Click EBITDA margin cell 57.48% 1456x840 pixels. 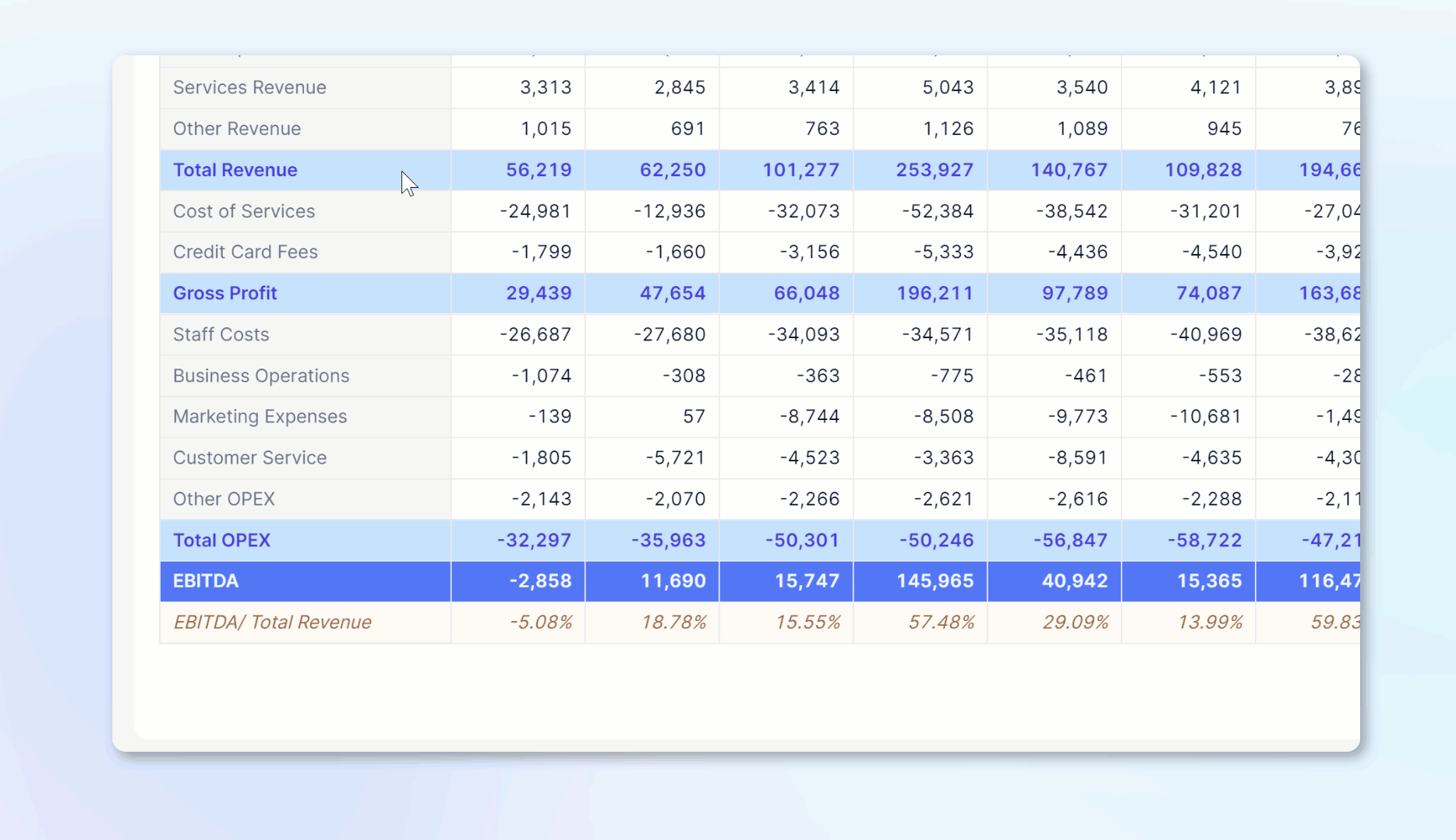click(x=921, y=622)
